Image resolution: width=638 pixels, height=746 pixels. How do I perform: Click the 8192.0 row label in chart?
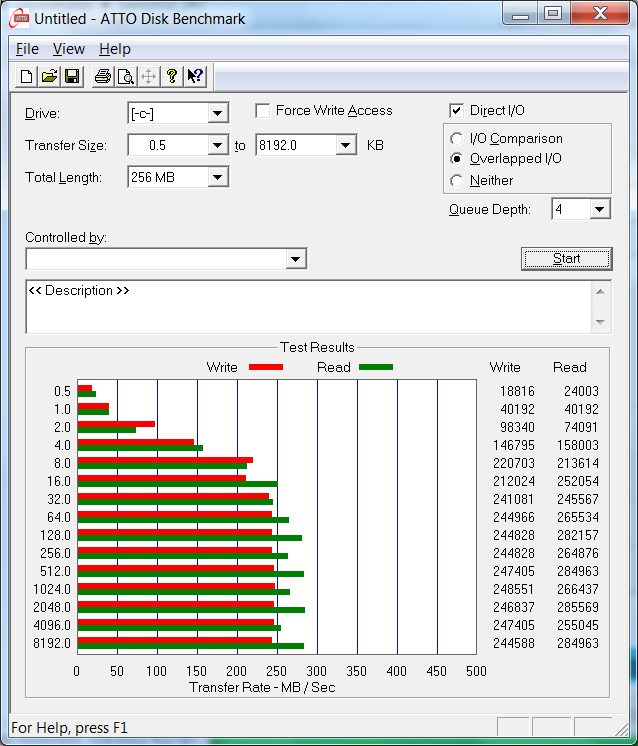tap(52, 643)
